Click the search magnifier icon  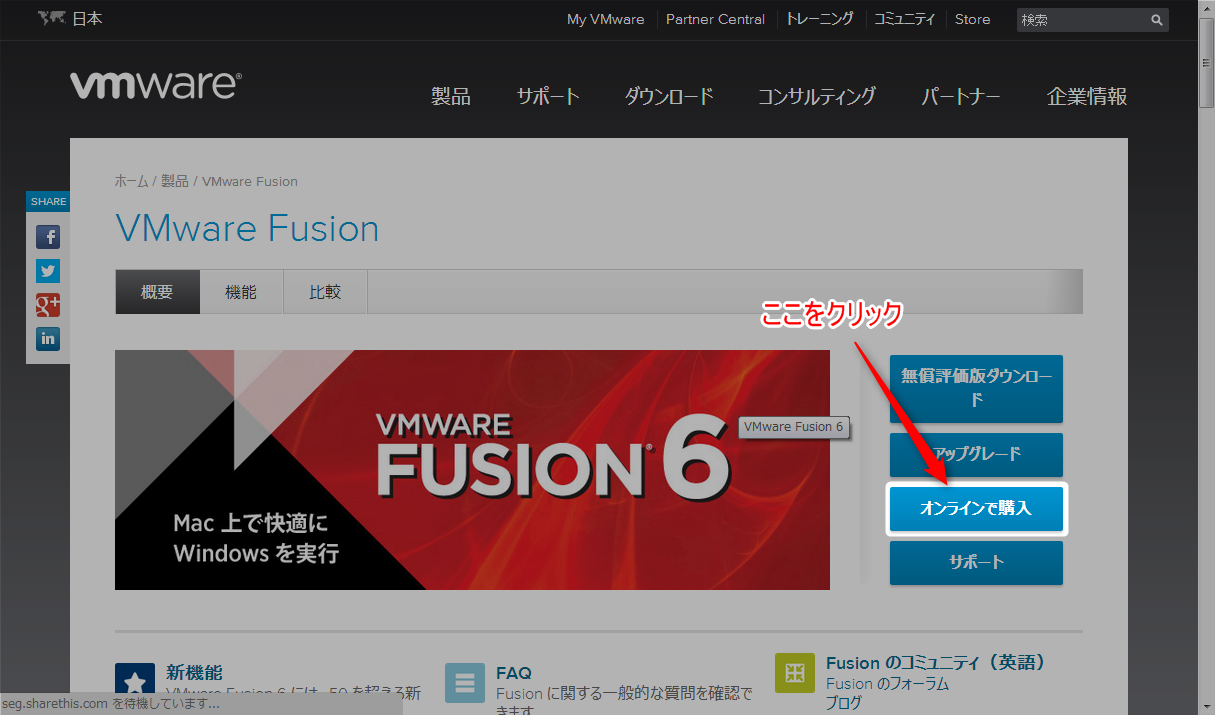coord(1156,20)
